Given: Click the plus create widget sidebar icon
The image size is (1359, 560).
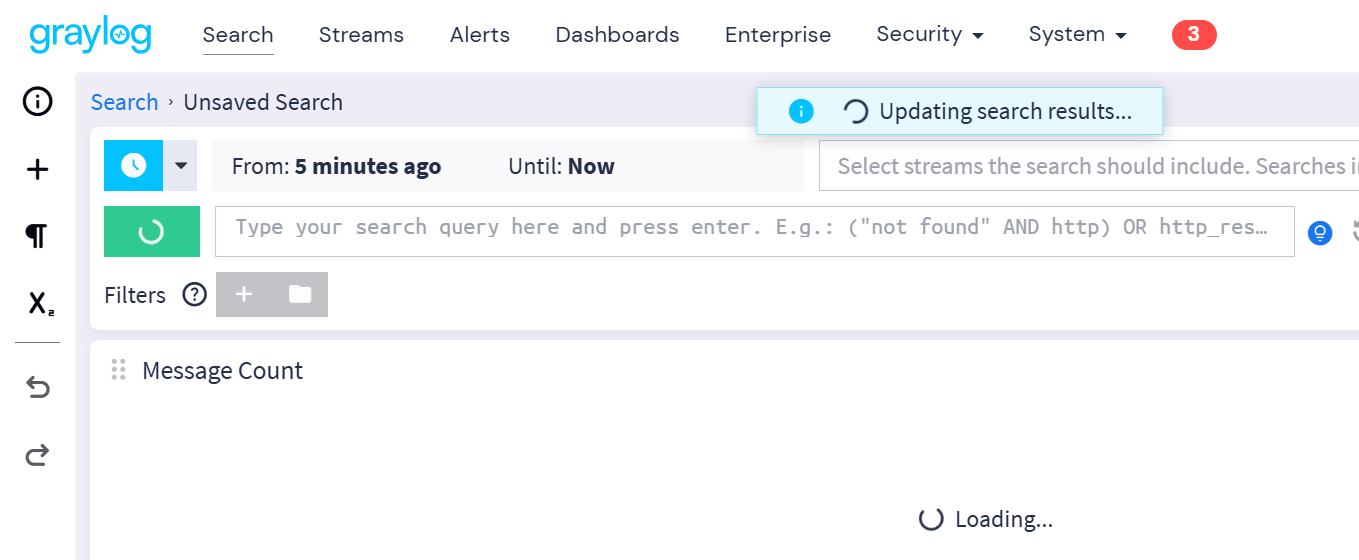Looking at the screenshot, I should point(37,170).
